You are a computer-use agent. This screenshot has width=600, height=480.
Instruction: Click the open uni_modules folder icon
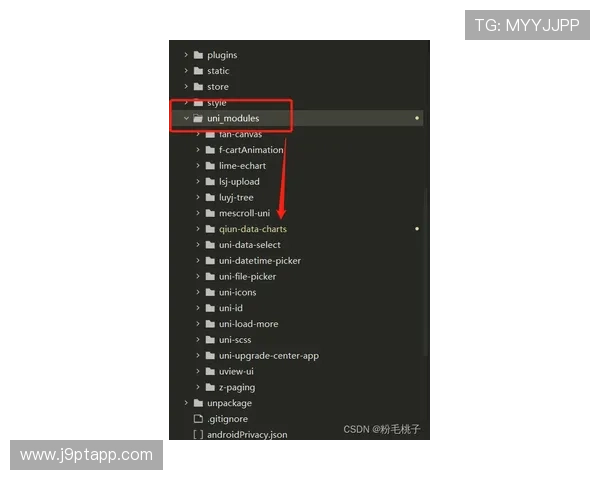pos(198,119)
